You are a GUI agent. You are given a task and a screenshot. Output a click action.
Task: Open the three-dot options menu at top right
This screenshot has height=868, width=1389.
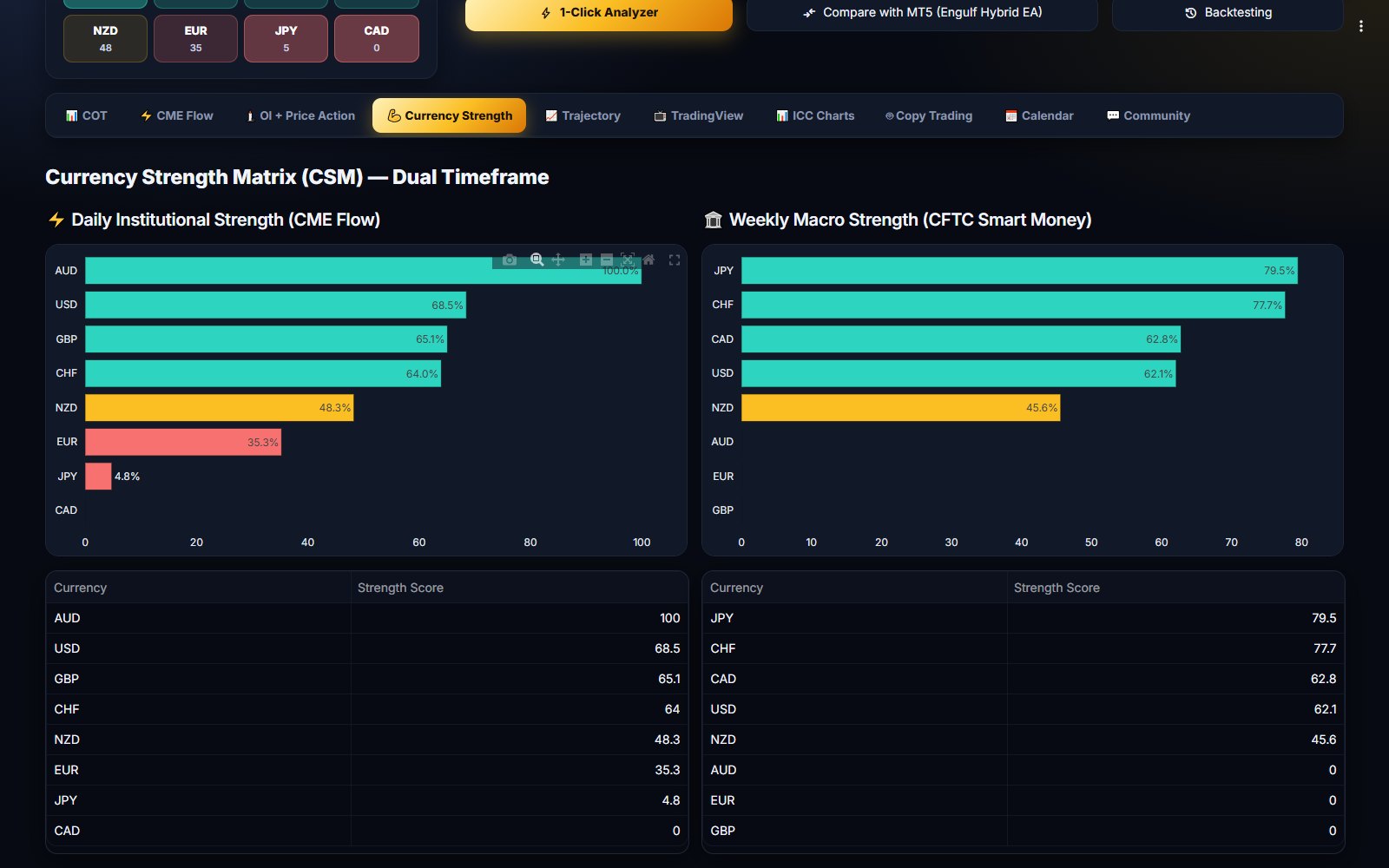point(1360,26)
